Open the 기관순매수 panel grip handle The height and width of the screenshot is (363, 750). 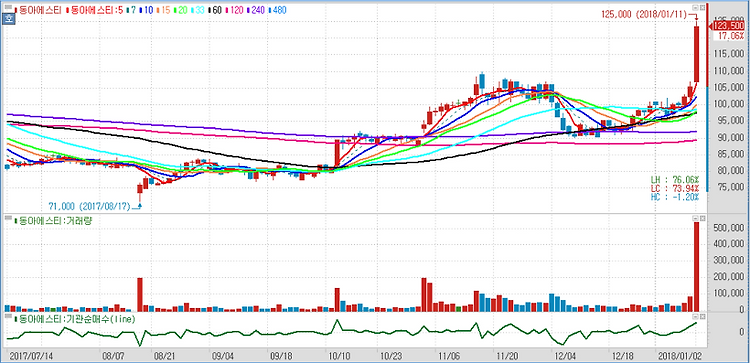[x=8, y=315]
